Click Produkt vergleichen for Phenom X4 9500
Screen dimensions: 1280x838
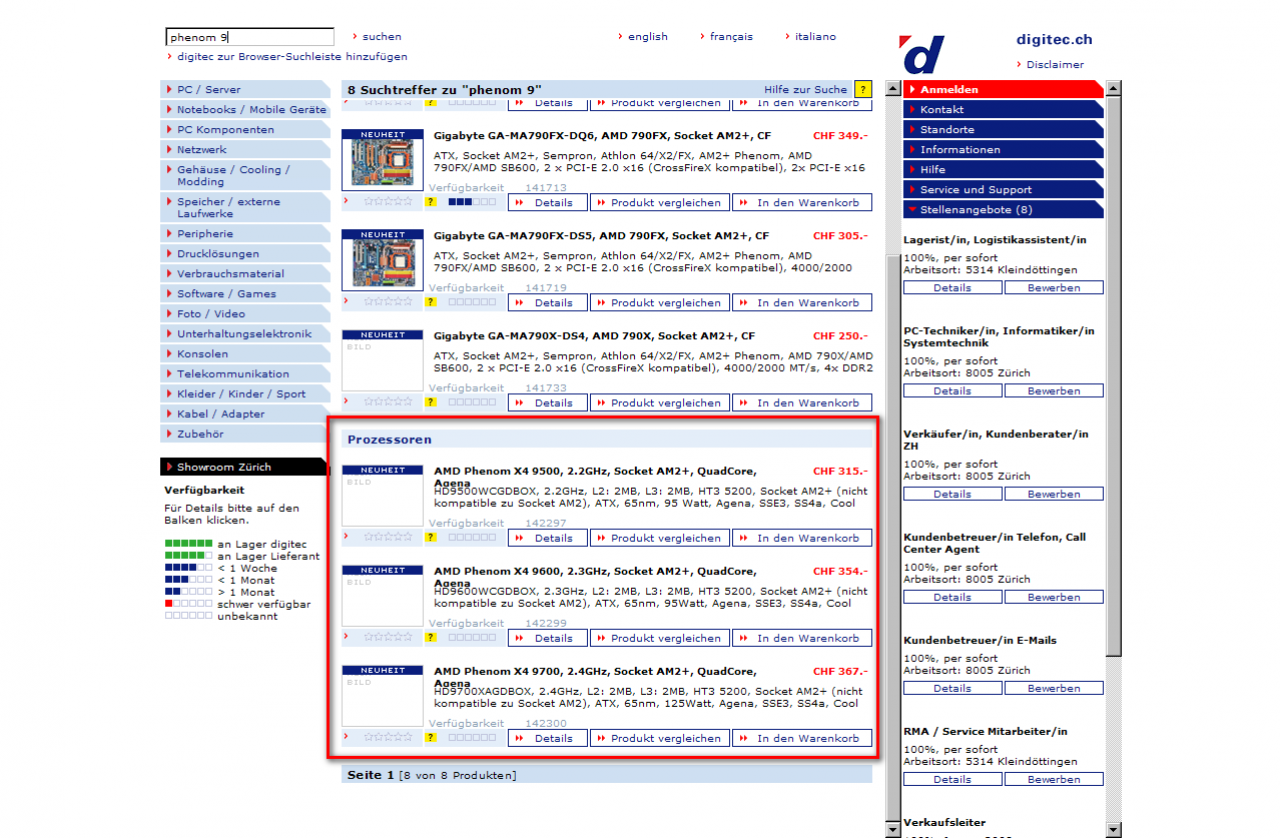click(659, 538)
